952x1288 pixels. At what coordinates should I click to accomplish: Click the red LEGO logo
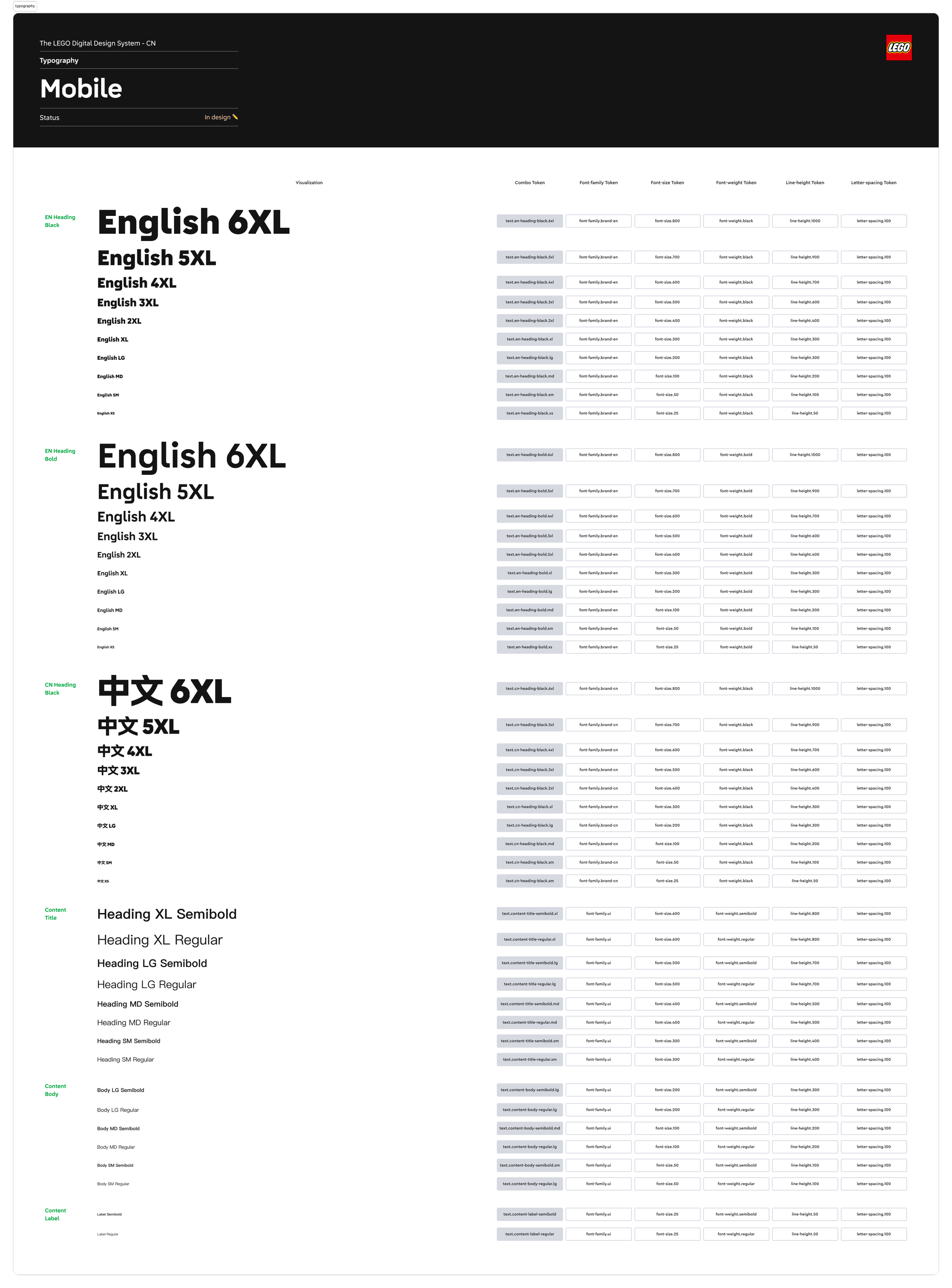click(898, 47)
